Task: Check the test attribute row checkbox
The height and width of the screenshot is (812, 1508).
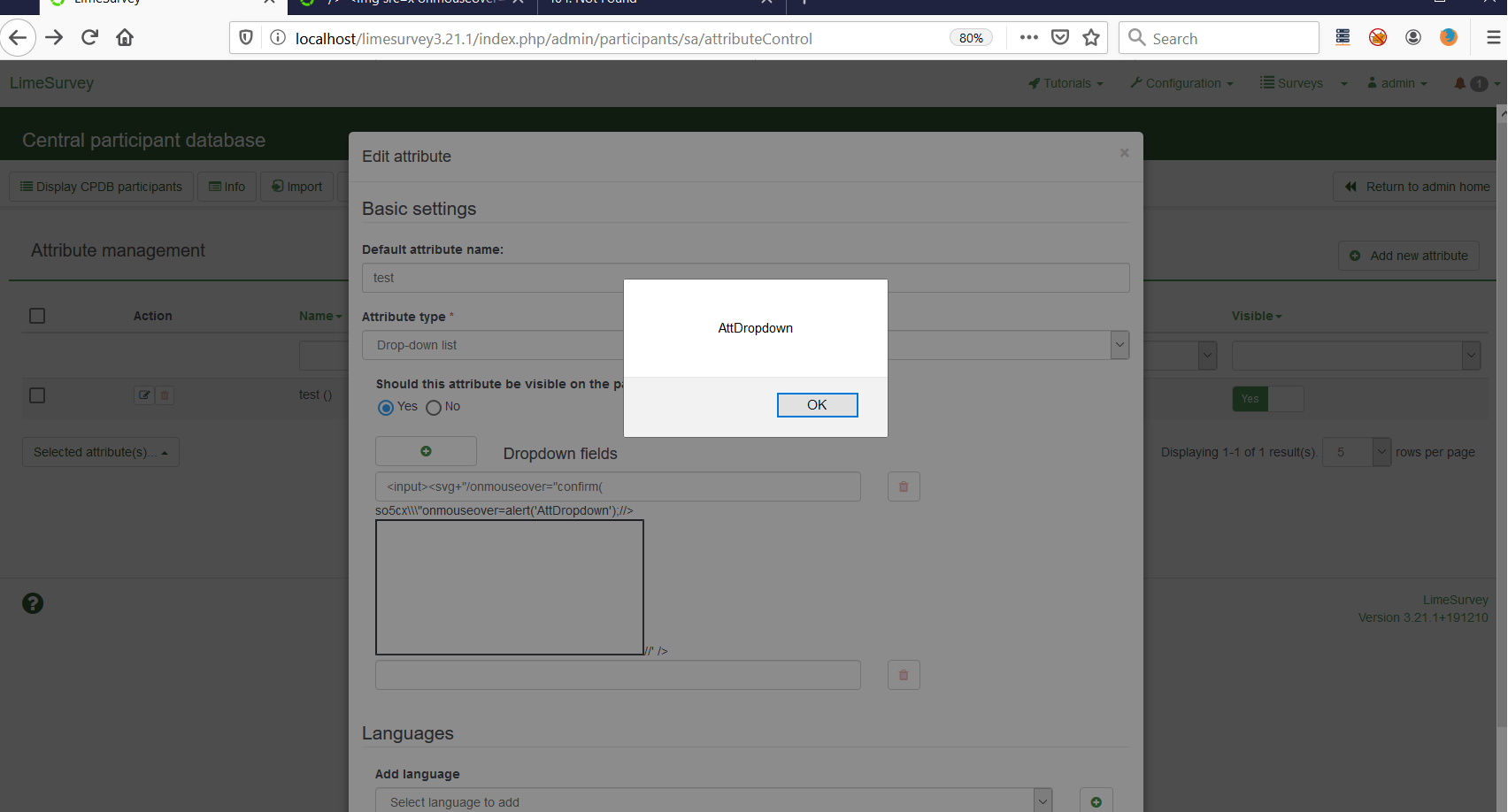Action: 37,395
